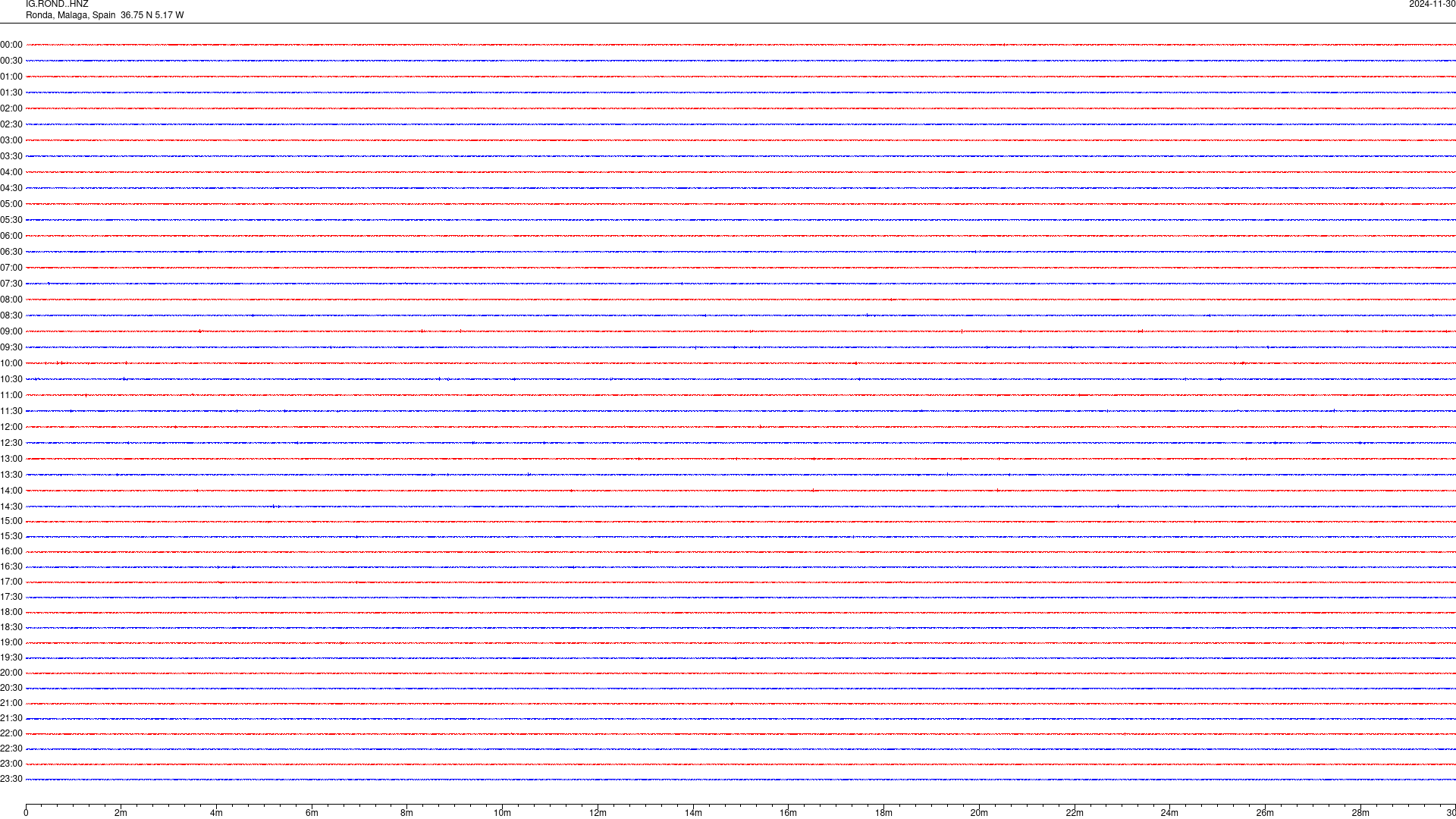
Task: Select the 02:00 time row label
Action: point(11,108)
